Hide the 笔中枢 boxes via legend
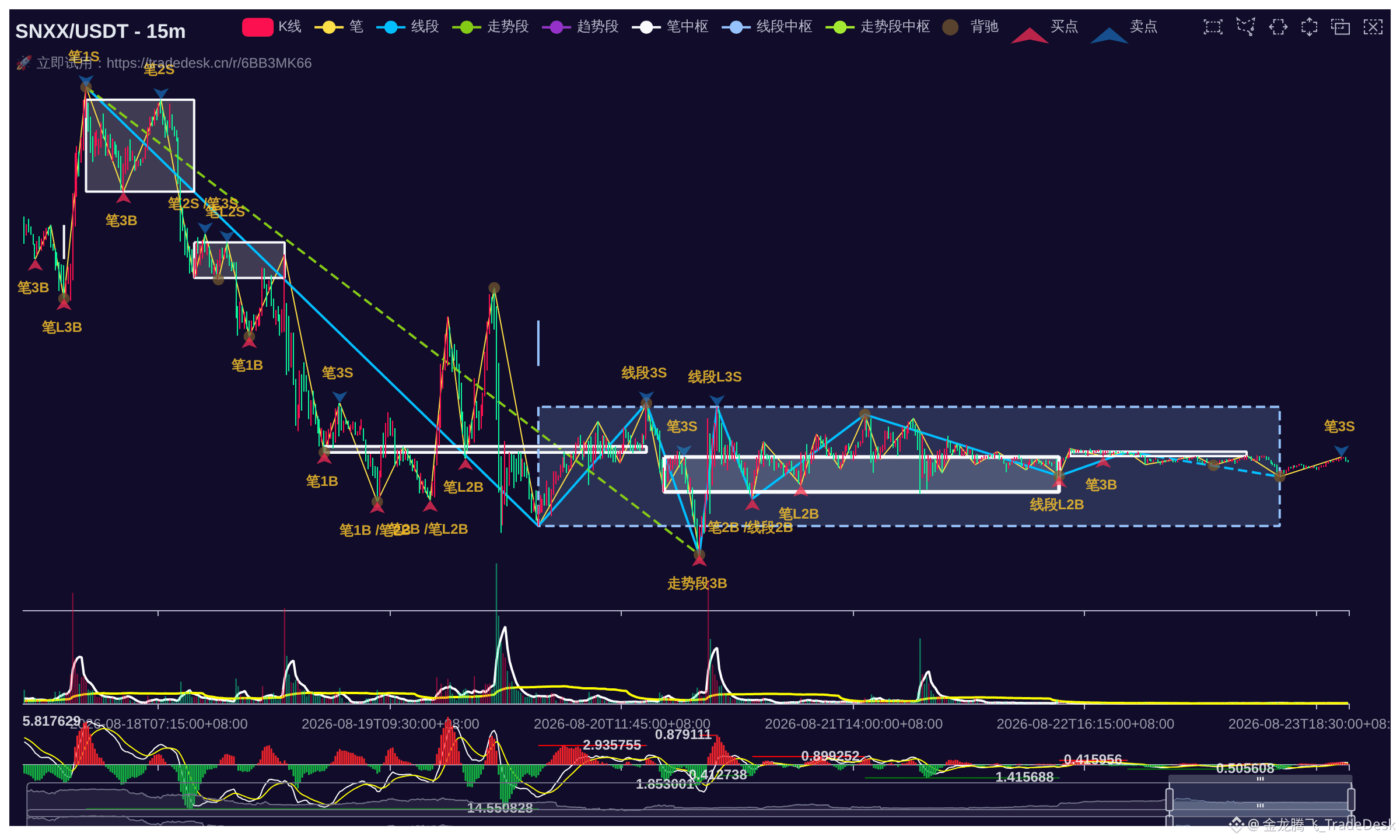This screenshot has width=1400, height=840. [x=670, y=27]
